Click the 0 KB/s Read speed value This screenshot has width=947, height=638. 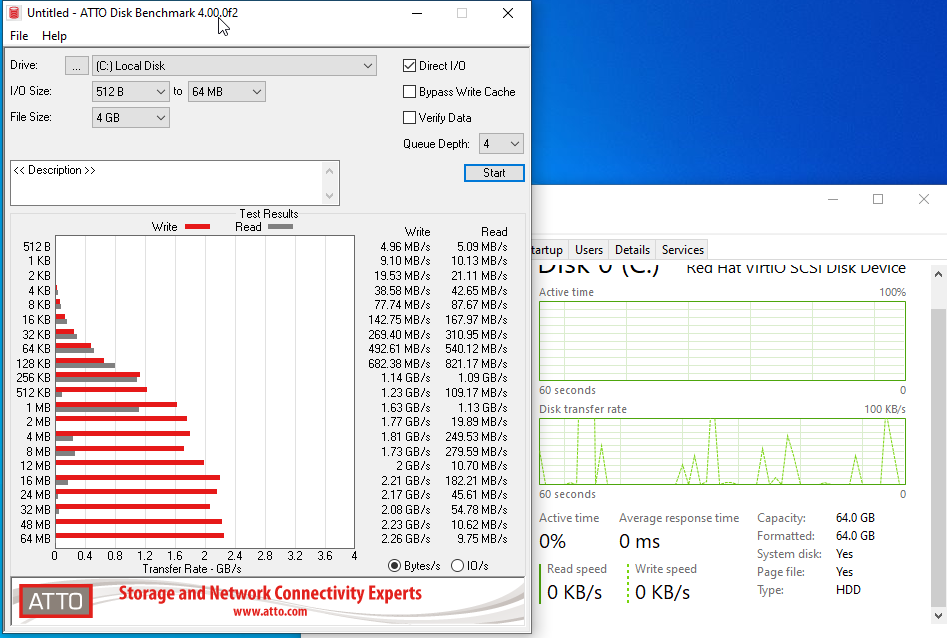click(574, 592)
